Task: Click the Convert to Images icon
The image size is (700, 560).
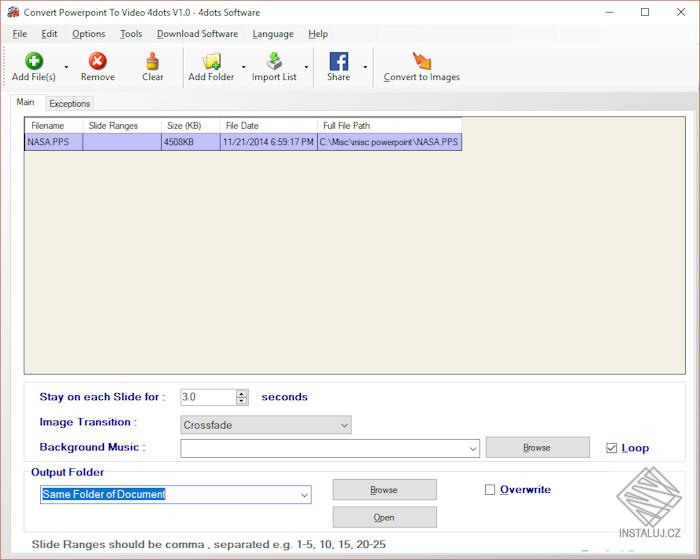Action: [x=421, y=61]
